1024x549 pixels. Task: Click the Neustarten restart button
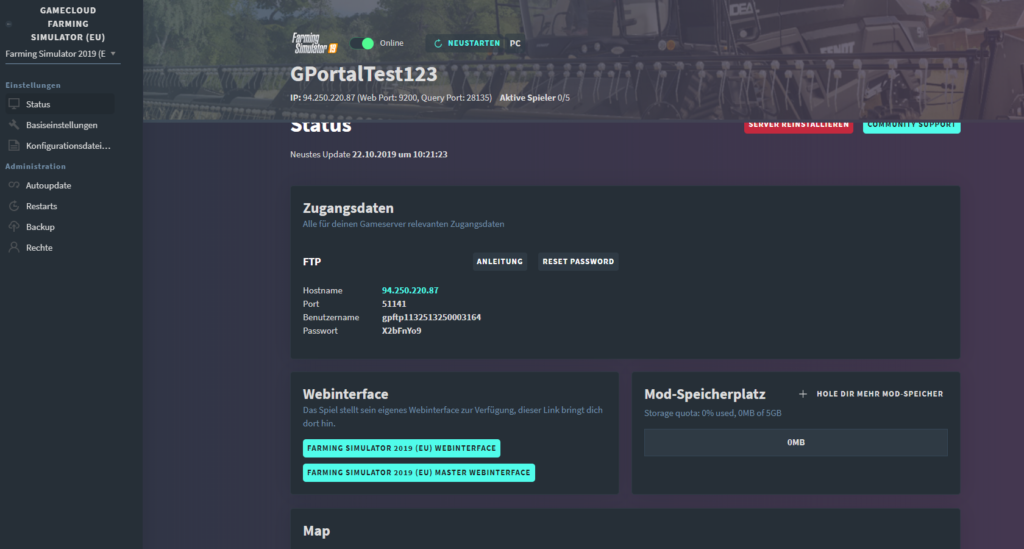point(466,43)
